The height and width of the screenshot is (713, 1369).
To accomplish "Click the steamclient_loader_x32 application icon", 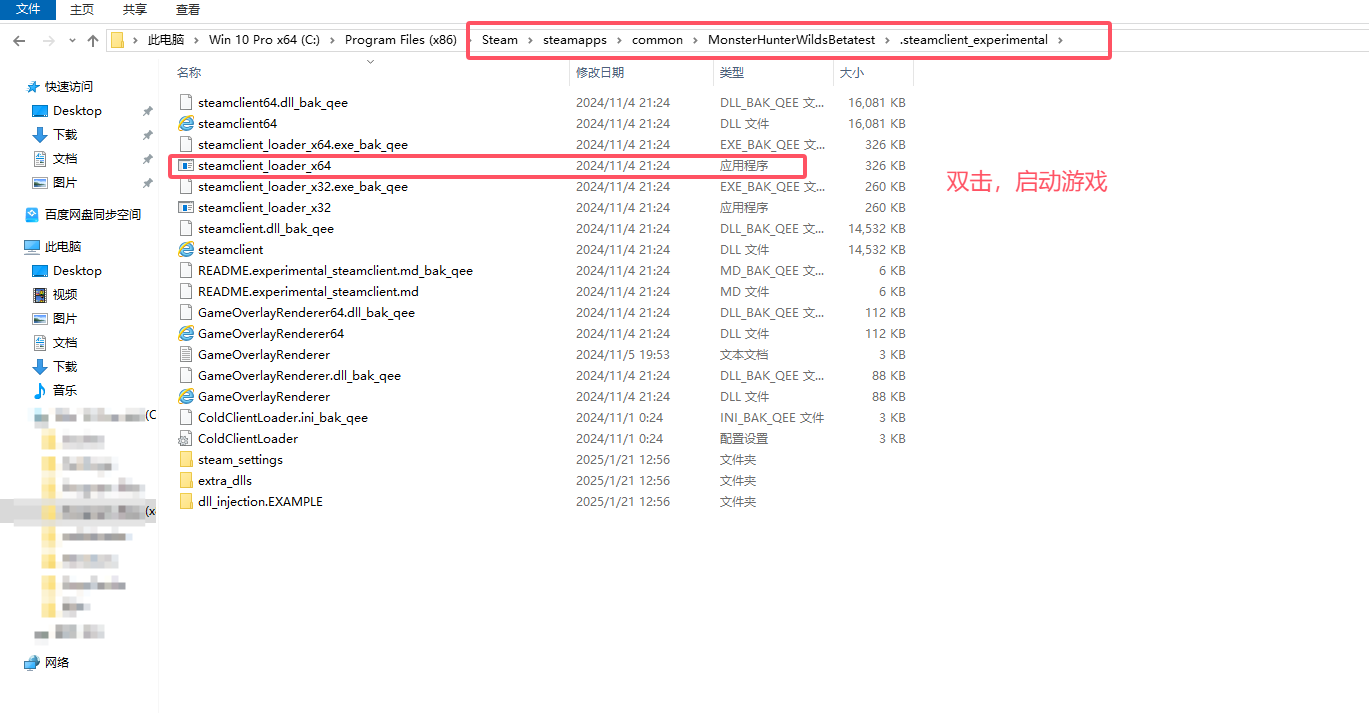I will pos(186,208).
